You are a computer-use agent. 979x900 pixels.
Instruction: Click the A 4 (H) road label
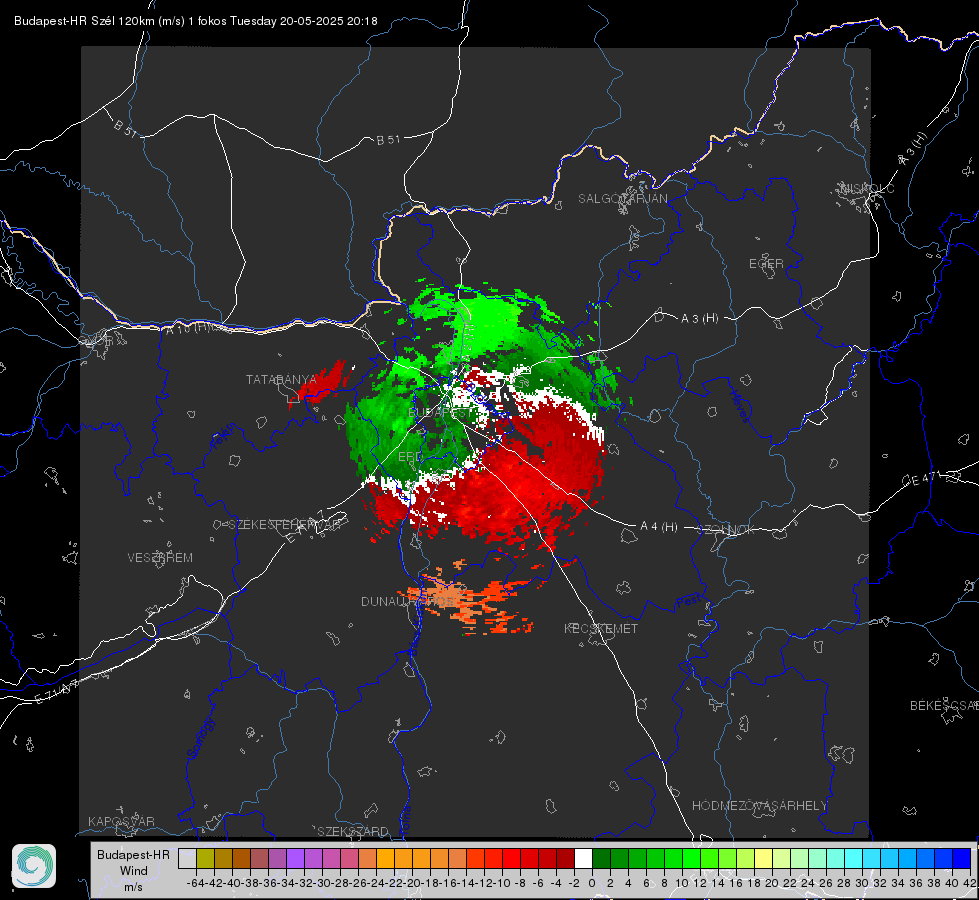point(659,527)
